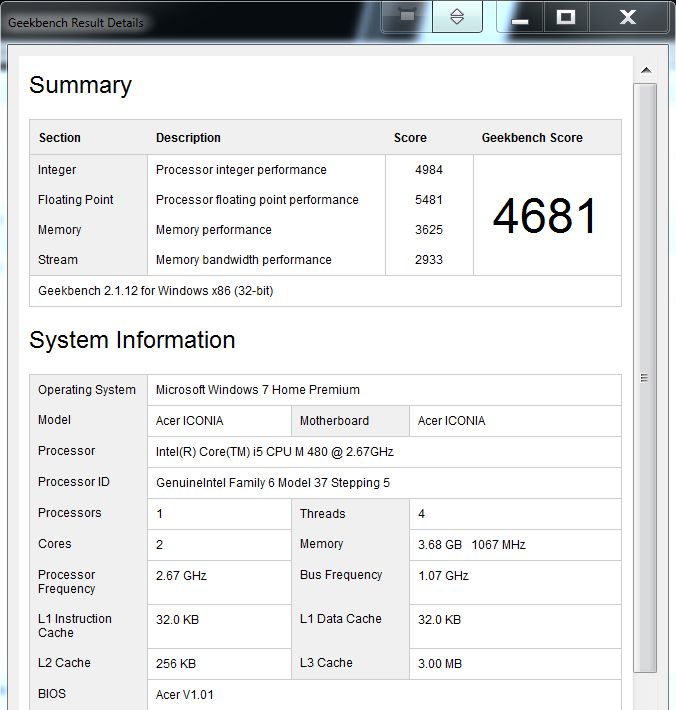This screenshot has height=710, width=676.
Task: Click the 'Stream' section name
Action: click(x=58, y=260)
